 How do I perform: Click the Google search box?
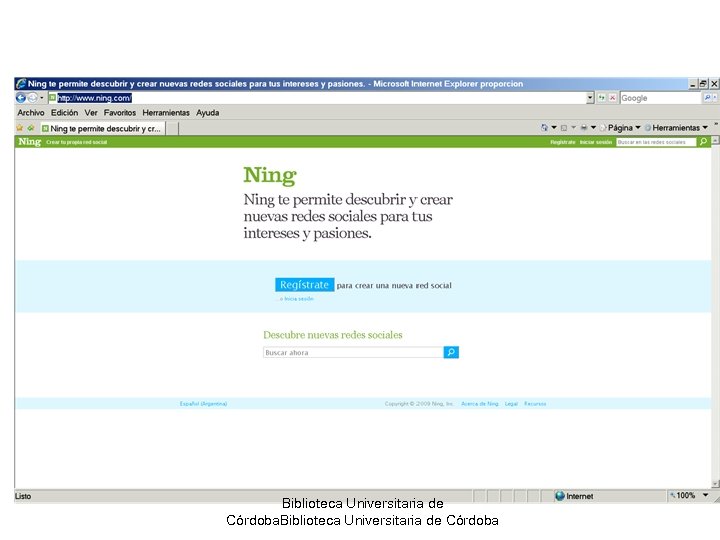coord(660,98)
